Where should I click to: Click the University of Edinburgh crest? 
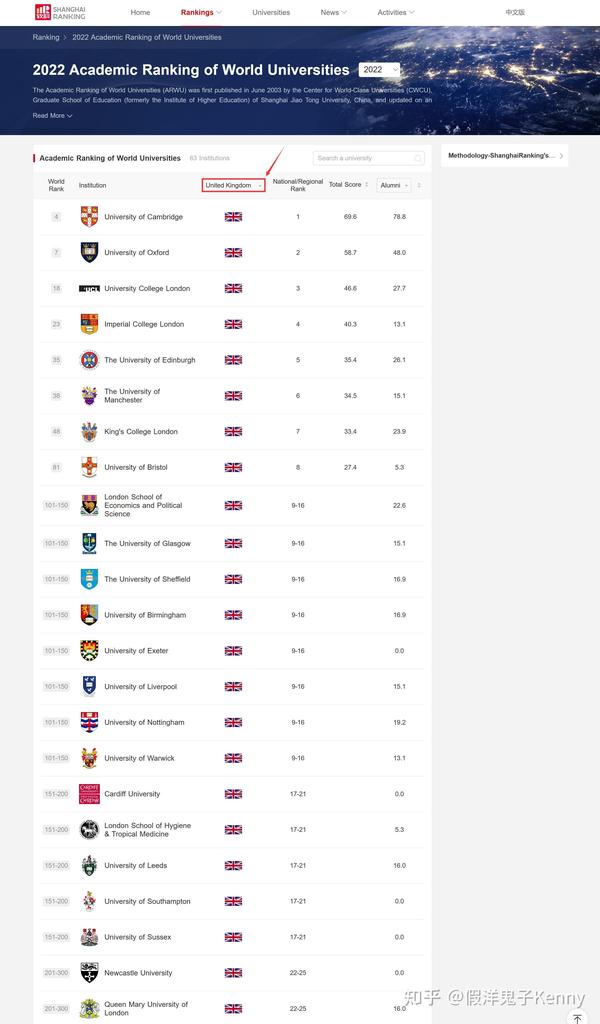(x=89, y=360)
